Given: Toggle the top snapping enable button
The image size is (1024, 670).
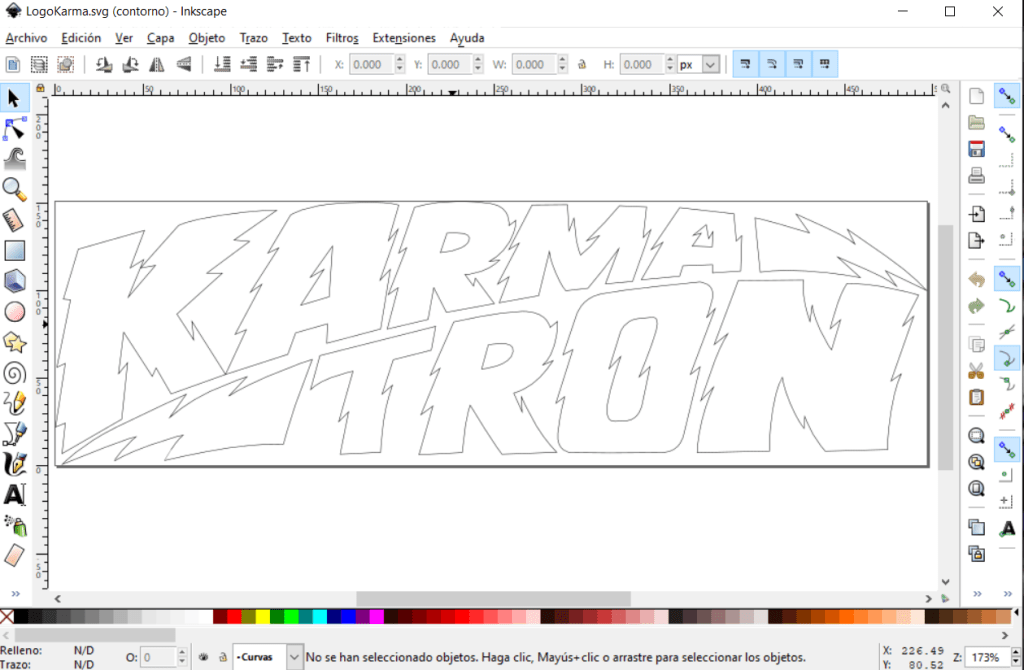Looking at the screenshot, I should [1007, 96].
